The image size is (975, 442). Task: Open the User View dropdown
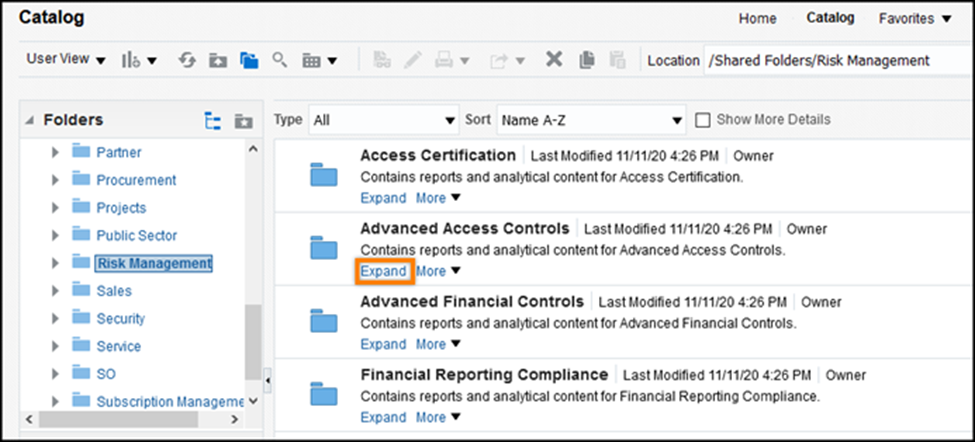pyautogui.click(x=65, y=60)
